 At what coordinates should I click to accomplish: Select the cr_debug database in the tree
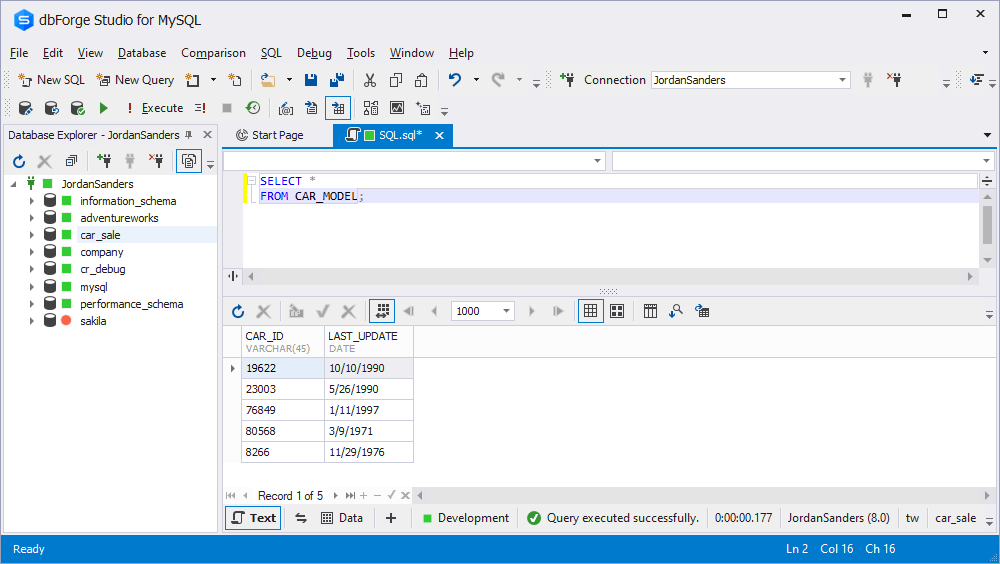pos(103,269)
